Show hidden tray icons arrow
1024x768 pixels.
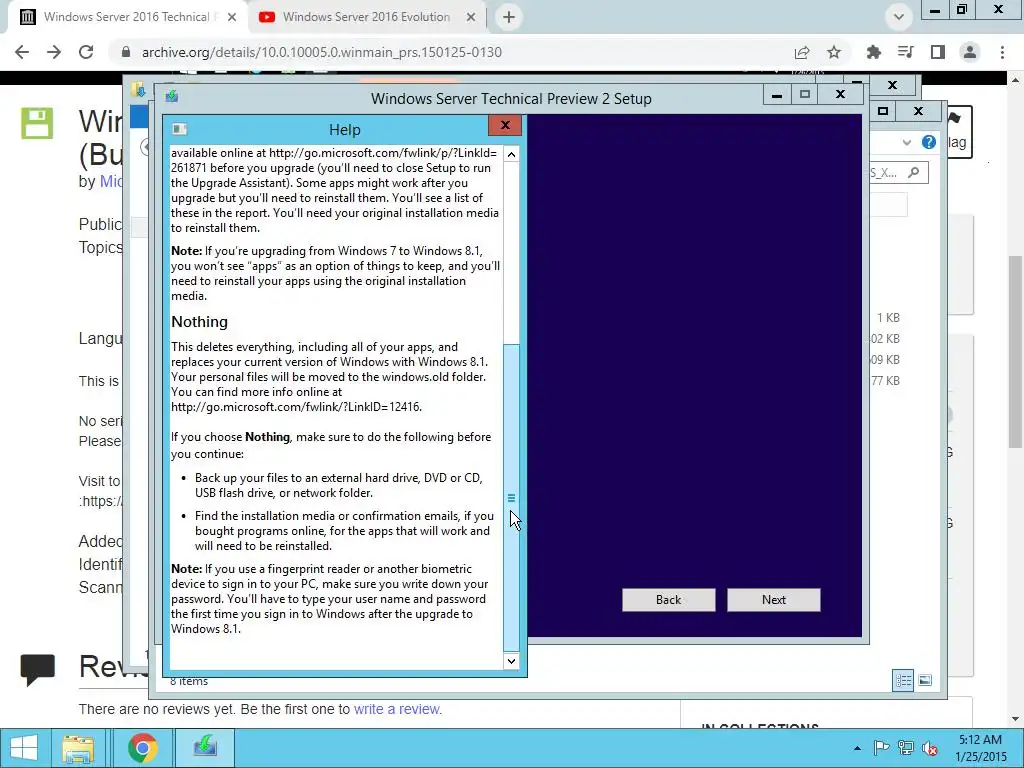(857, 748)
